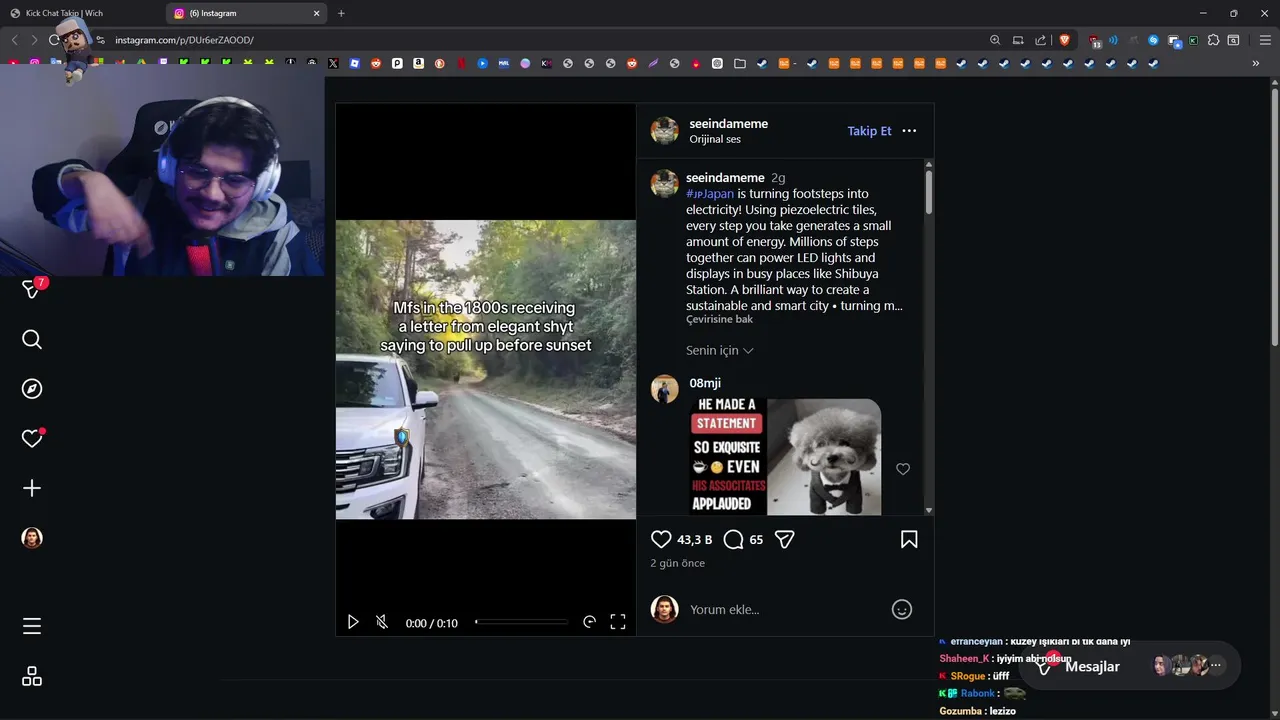Screen dimensions: 1280x720
Task: Open your profile avatar in sidebar
Action: [x=32, y=538]
